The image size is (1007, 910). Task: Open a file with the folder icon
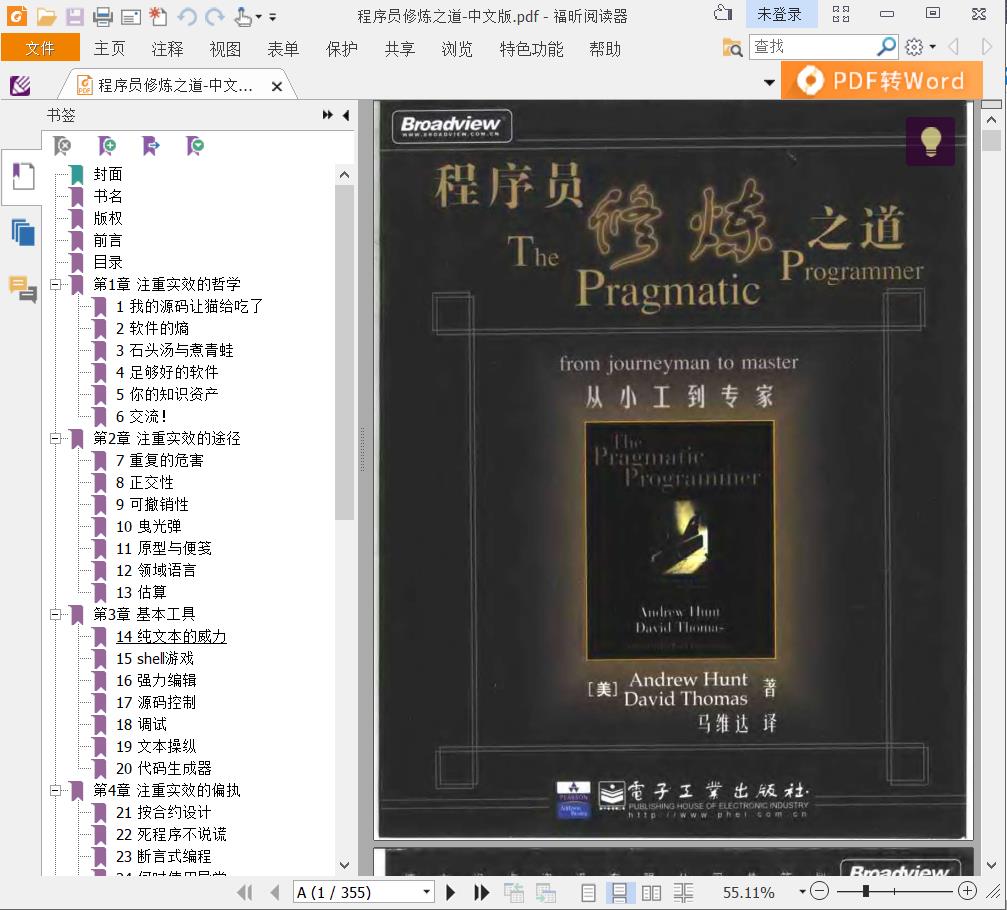46,16
